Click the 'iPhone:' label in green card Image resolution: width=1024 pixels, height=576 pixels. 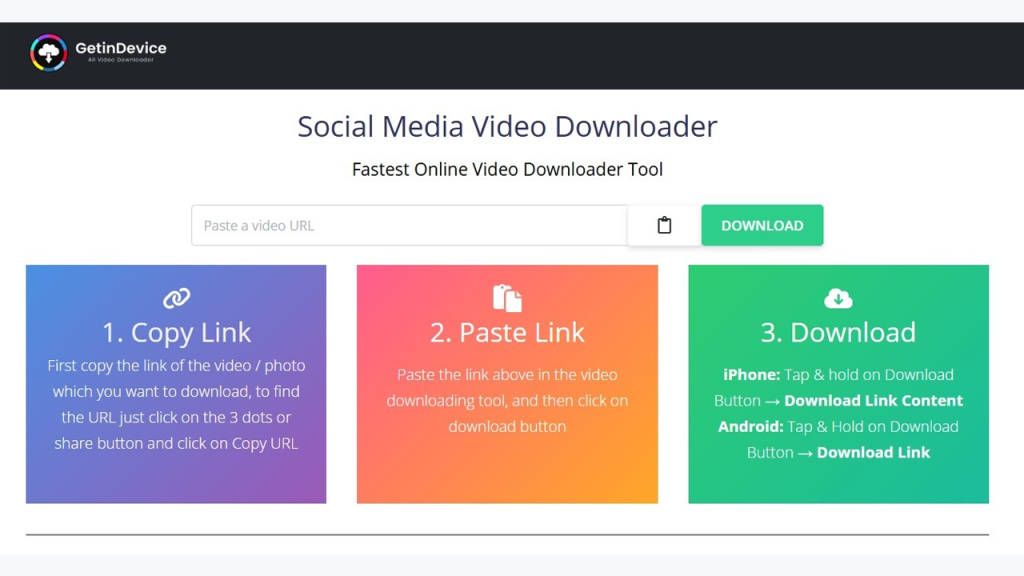point(751,374)
